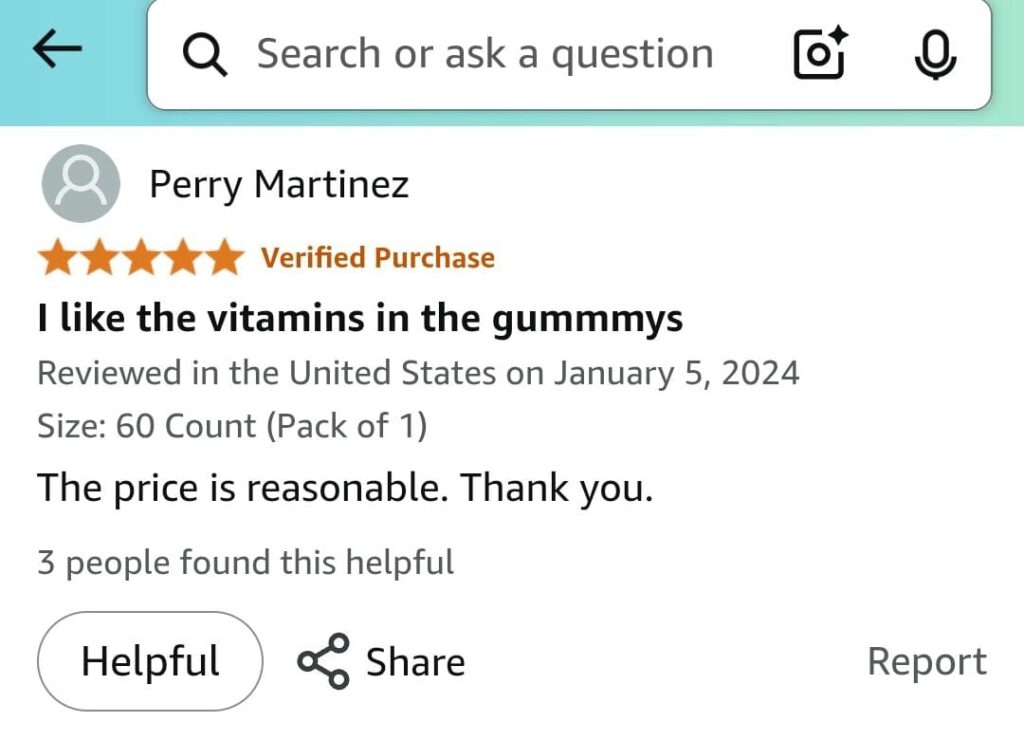1024x740 pixels.
Task: Open reviewer name Perry Martinez
Action: [279, 184]
